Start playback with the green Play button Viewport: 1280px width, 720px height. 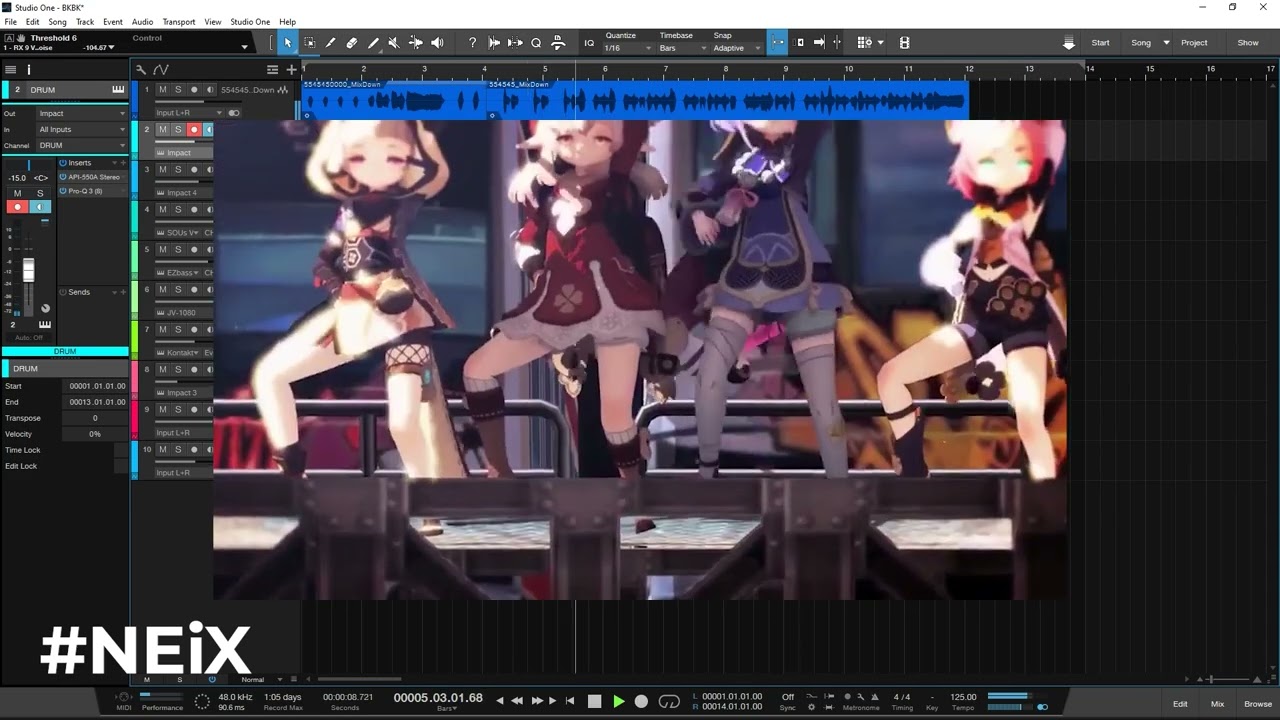[x=618, y=701]
